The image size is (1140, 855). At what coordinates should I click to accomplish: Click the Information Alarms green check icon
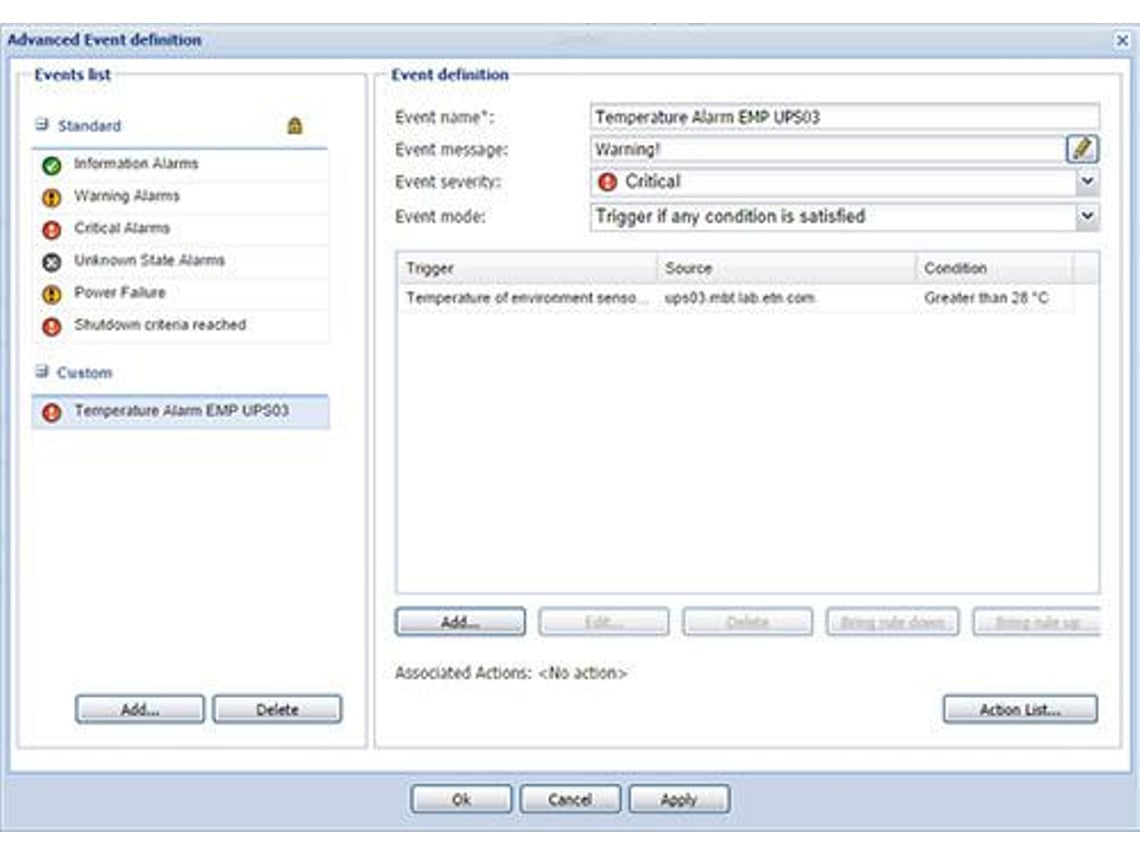coord(52,165)
